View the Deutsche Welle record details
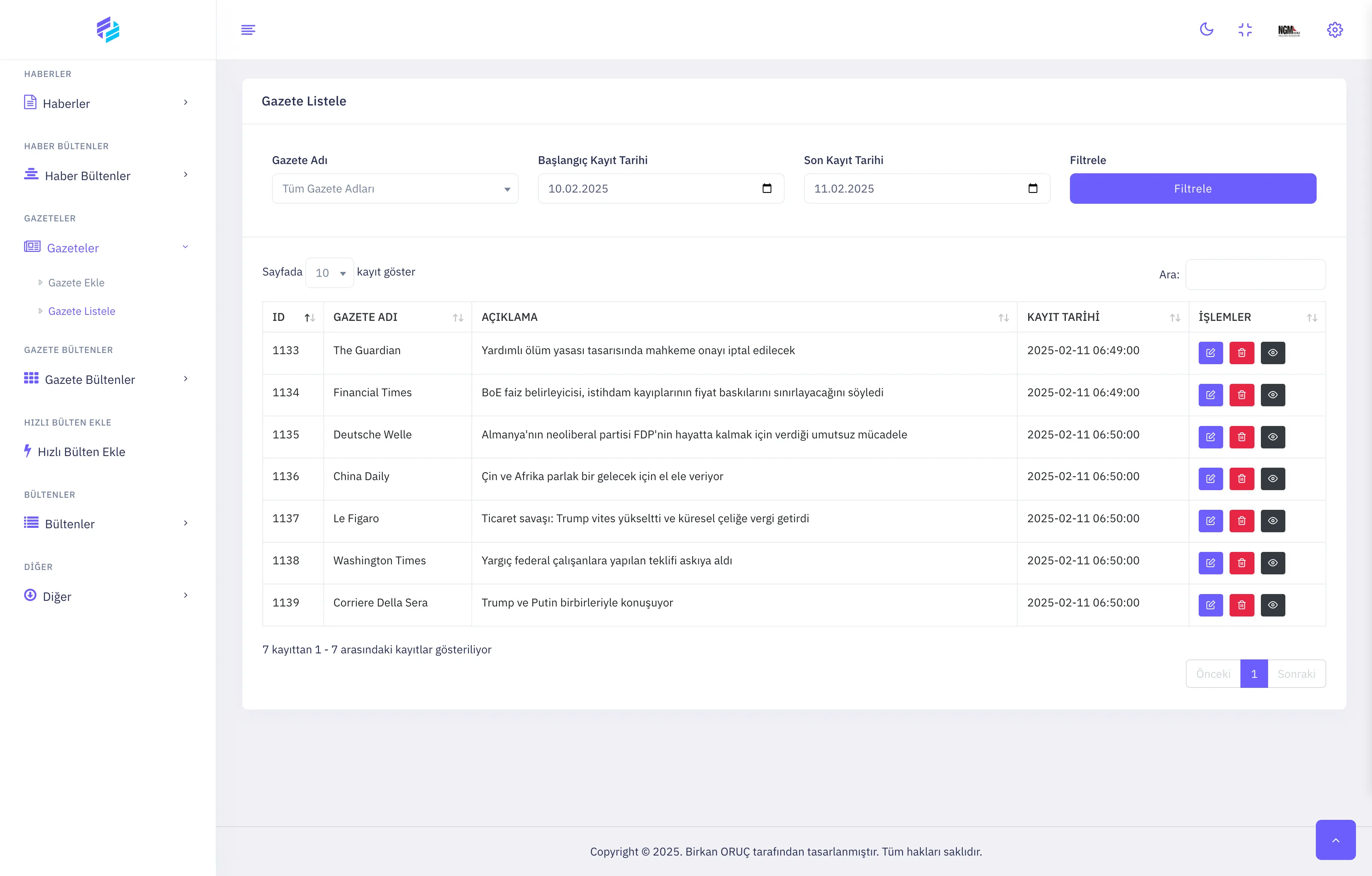Screen dimensions: 1372x876 coord(1272,437)
